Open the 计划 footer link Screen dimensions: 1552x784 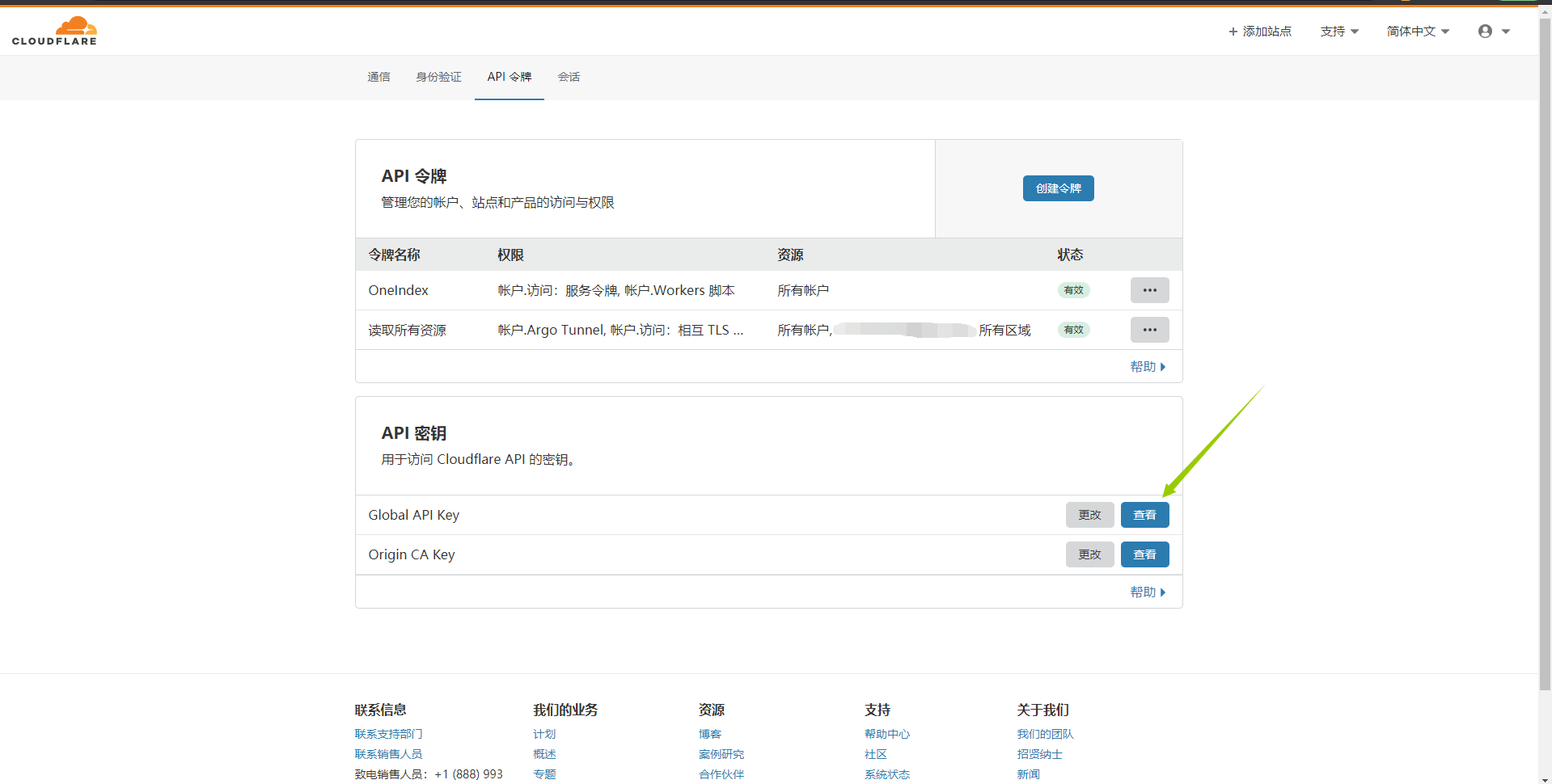click(544, 734)
